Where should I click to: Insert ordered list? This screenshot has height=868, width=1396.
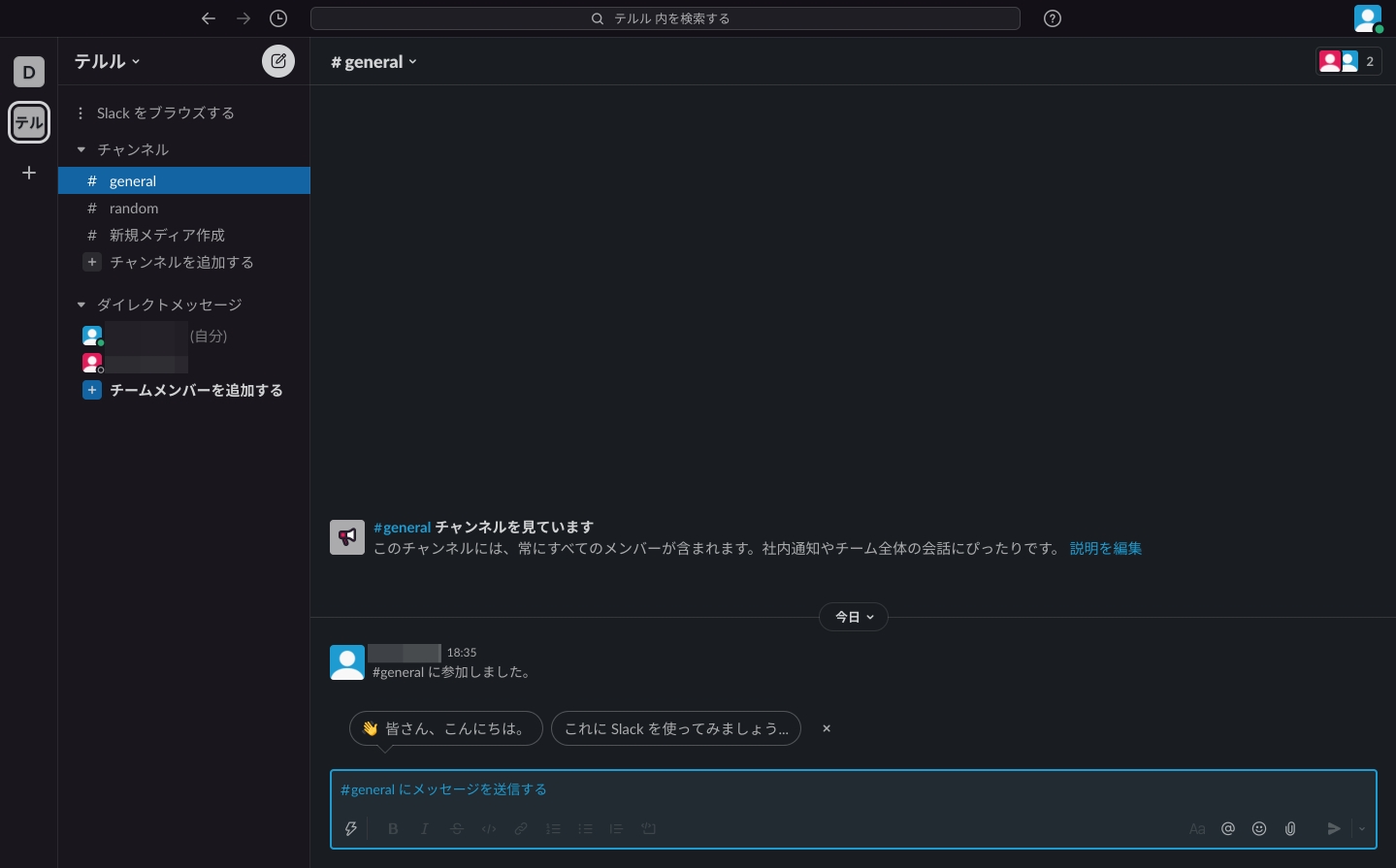[x=553, y=828]
